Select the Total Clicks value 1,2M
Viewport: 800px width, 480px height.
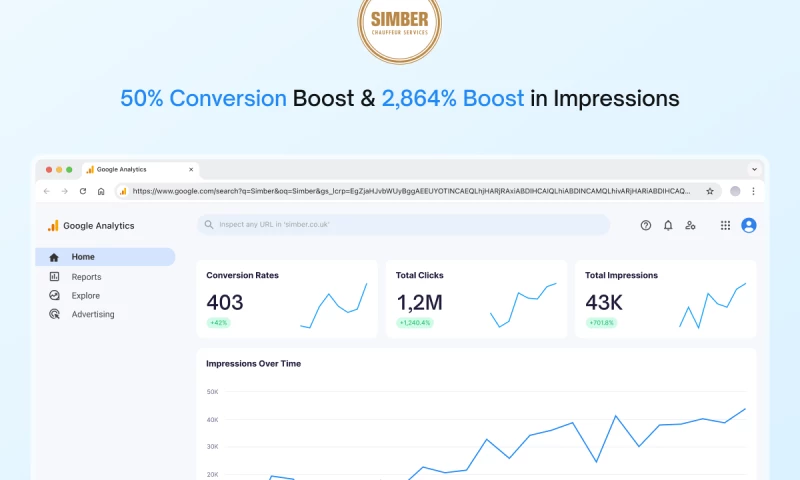(419, 302)
